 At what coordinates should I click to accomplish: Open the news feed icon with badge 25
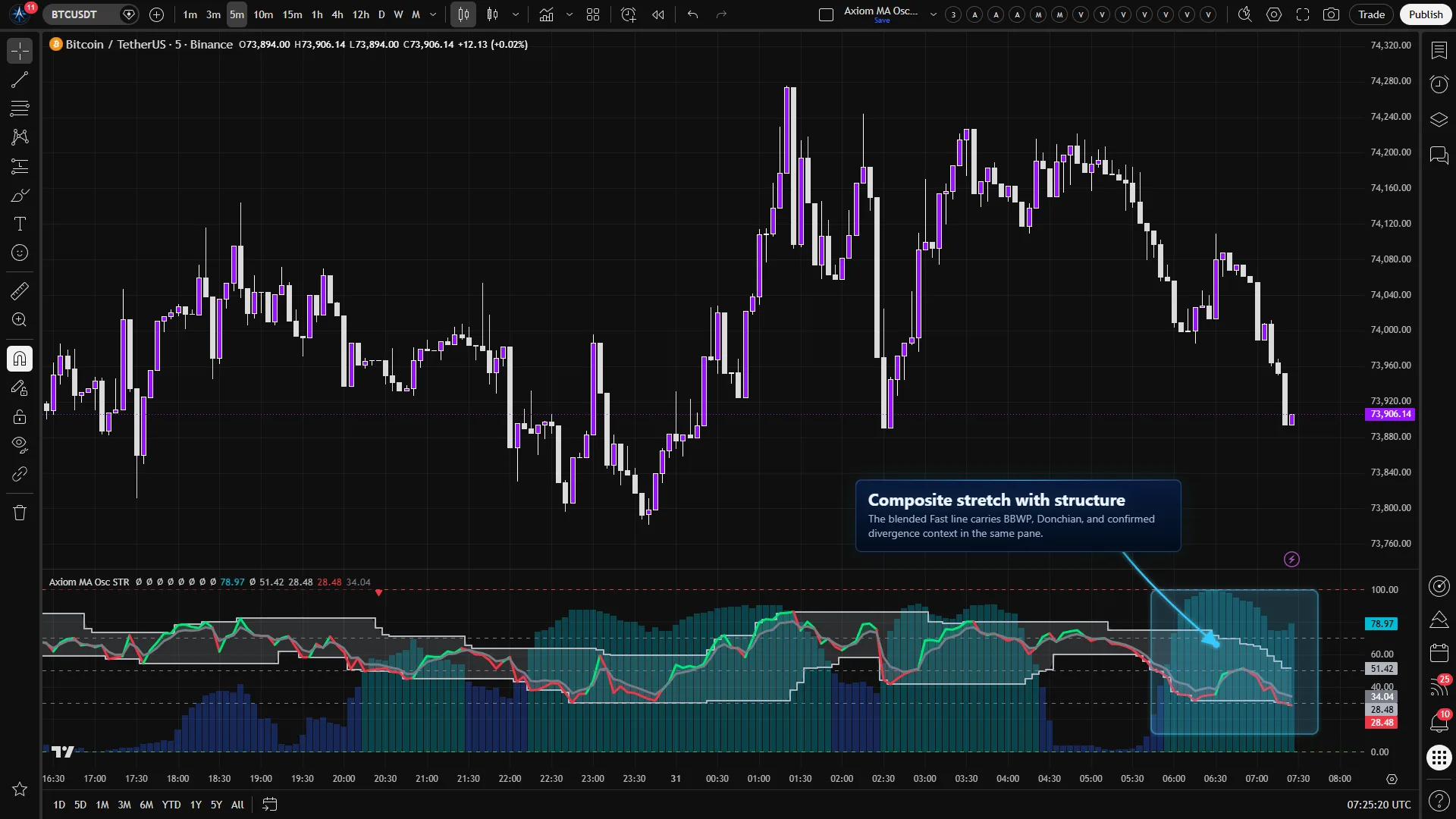pos(1439,687)
